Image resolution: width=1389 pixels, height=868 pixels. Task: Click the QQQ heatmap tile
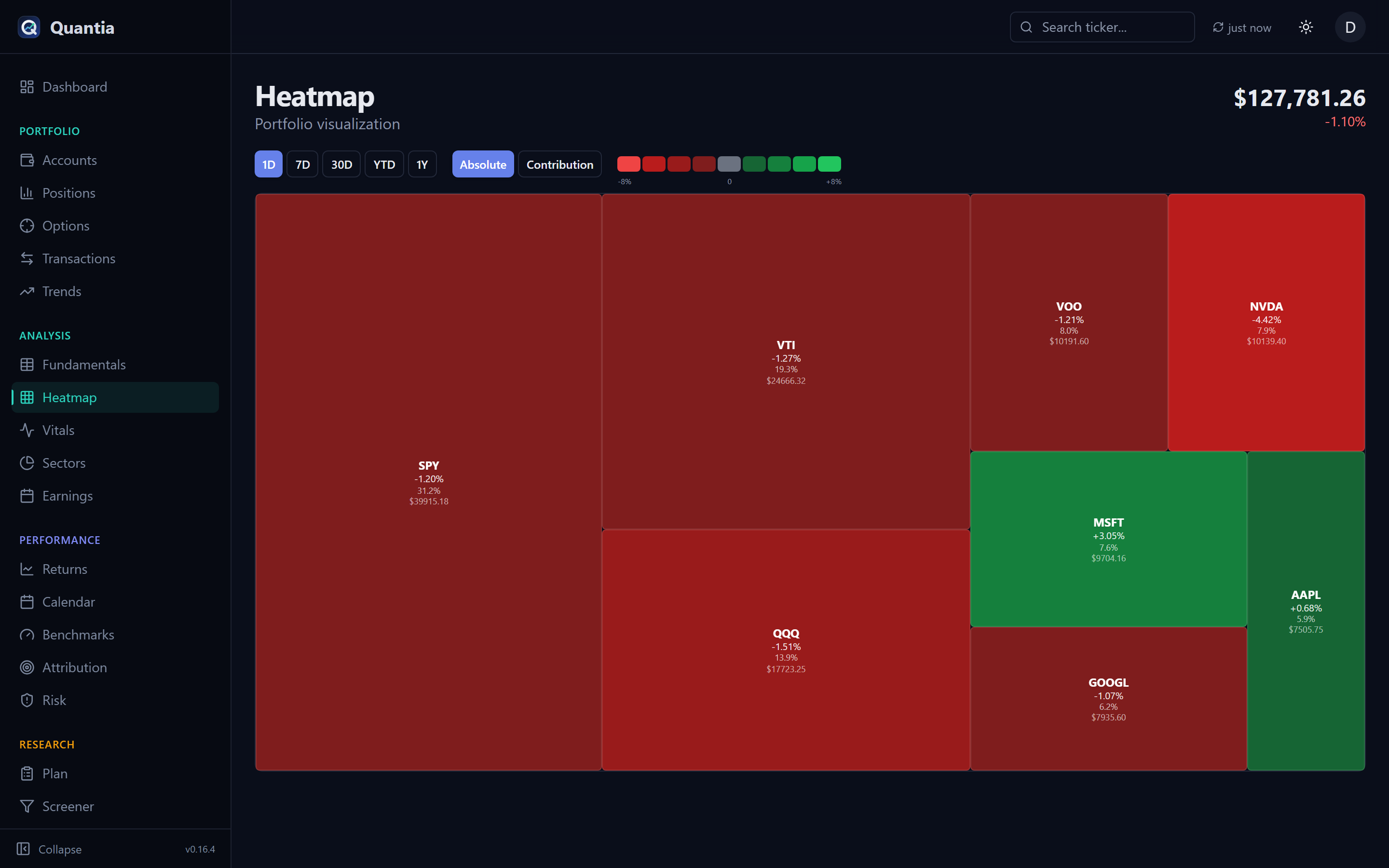[x=786, y=650]
